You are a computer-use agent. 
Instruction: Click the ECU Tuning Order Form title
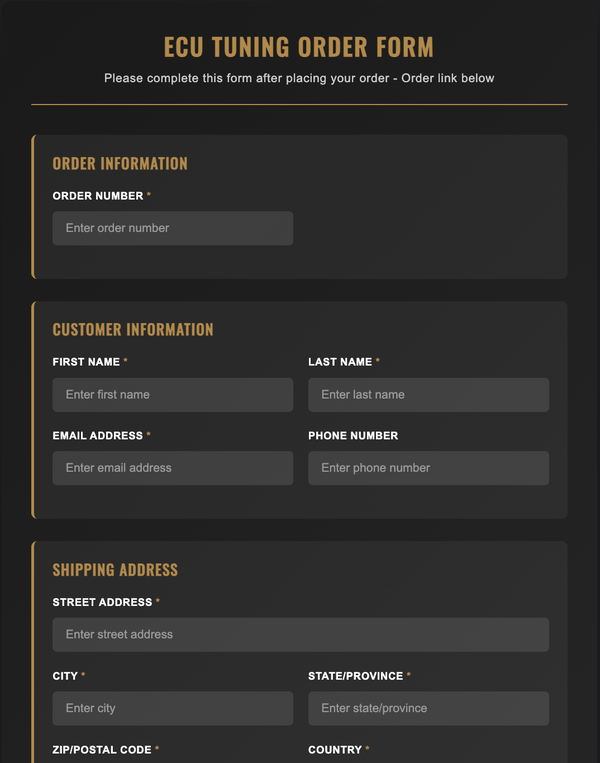299,47
